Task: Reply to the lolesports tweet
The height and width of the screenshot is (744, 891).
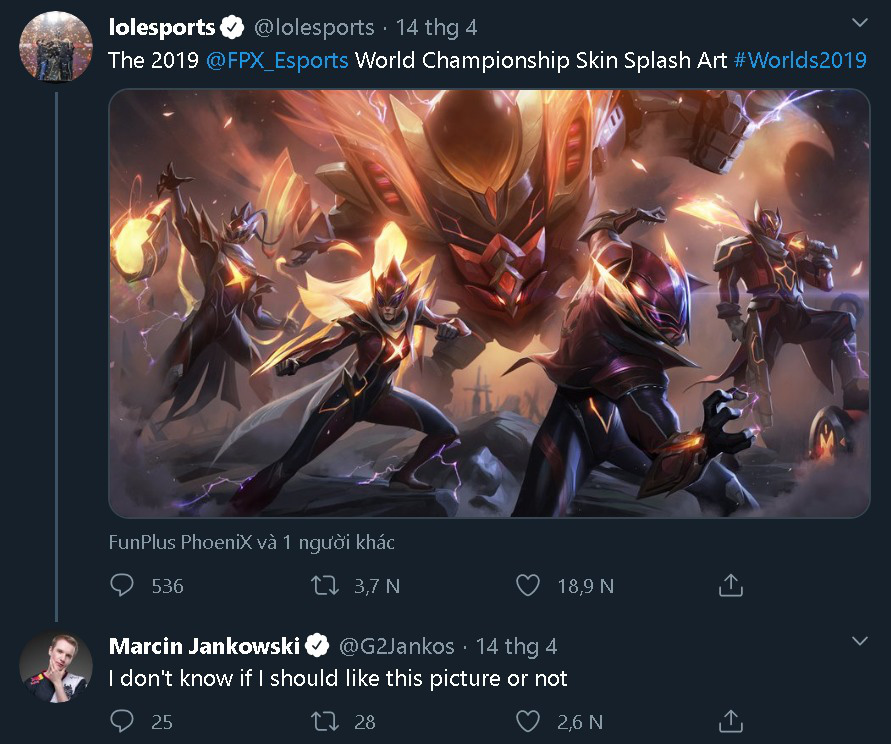Action: [122, 585]
